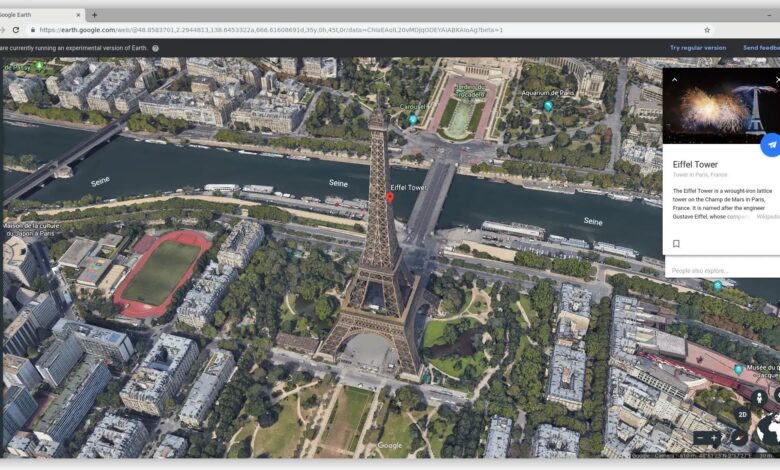
Task: Fly to Eiffel Tower using blue paper-plane button
Action: [771, 145]
